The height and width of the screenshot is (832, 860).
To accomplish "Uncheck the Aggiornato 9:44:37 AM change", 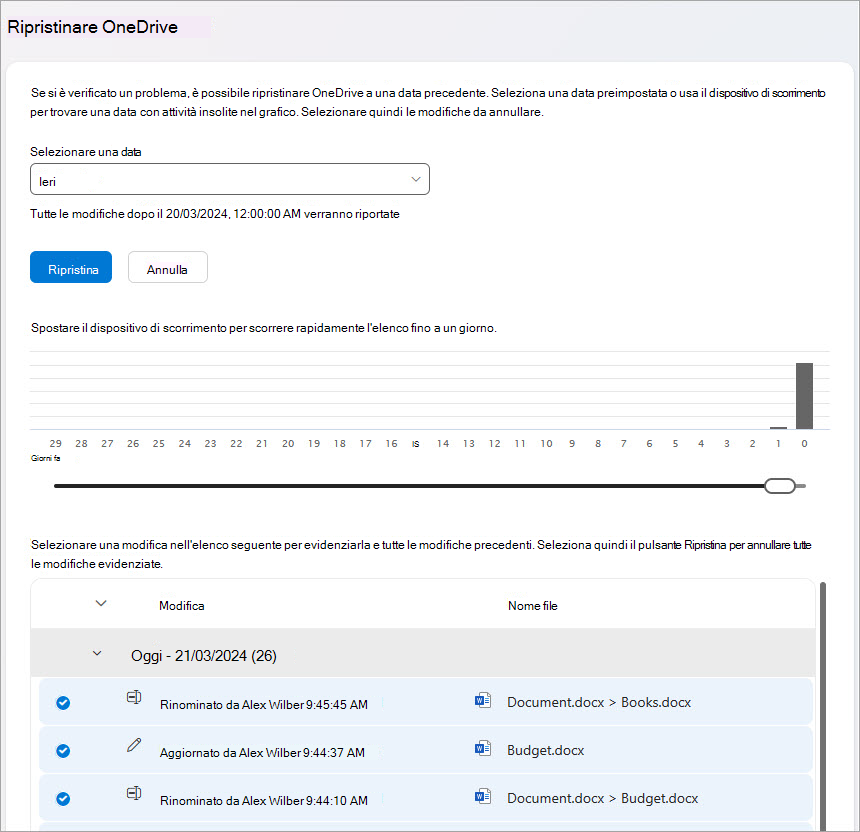I will tap(63, 751).
